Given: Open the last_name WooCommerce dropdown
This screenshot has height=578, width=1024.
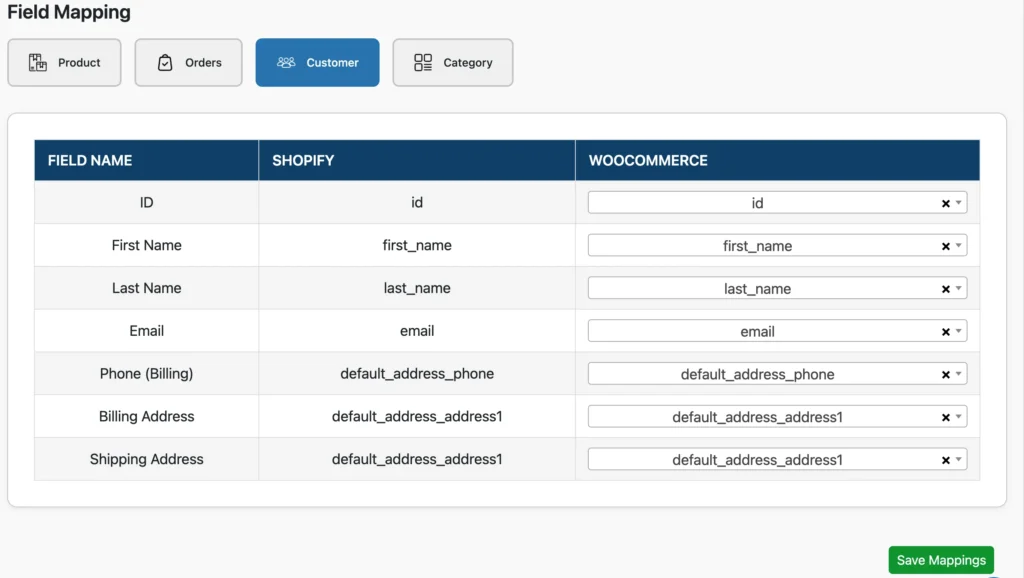Looking at the screenshot, I should [x=959, y=288].
